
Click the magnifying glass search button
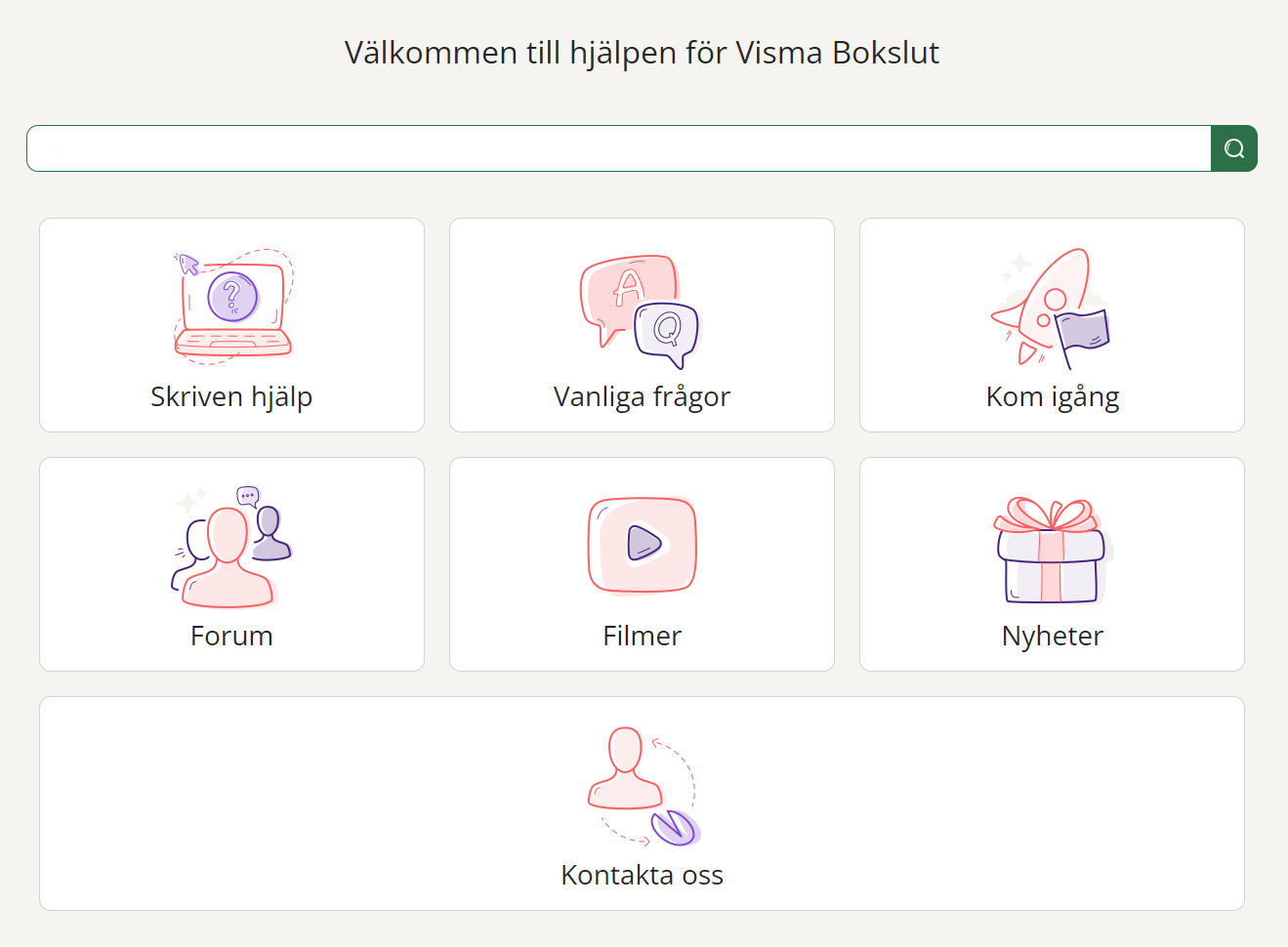pos(1234,148)
